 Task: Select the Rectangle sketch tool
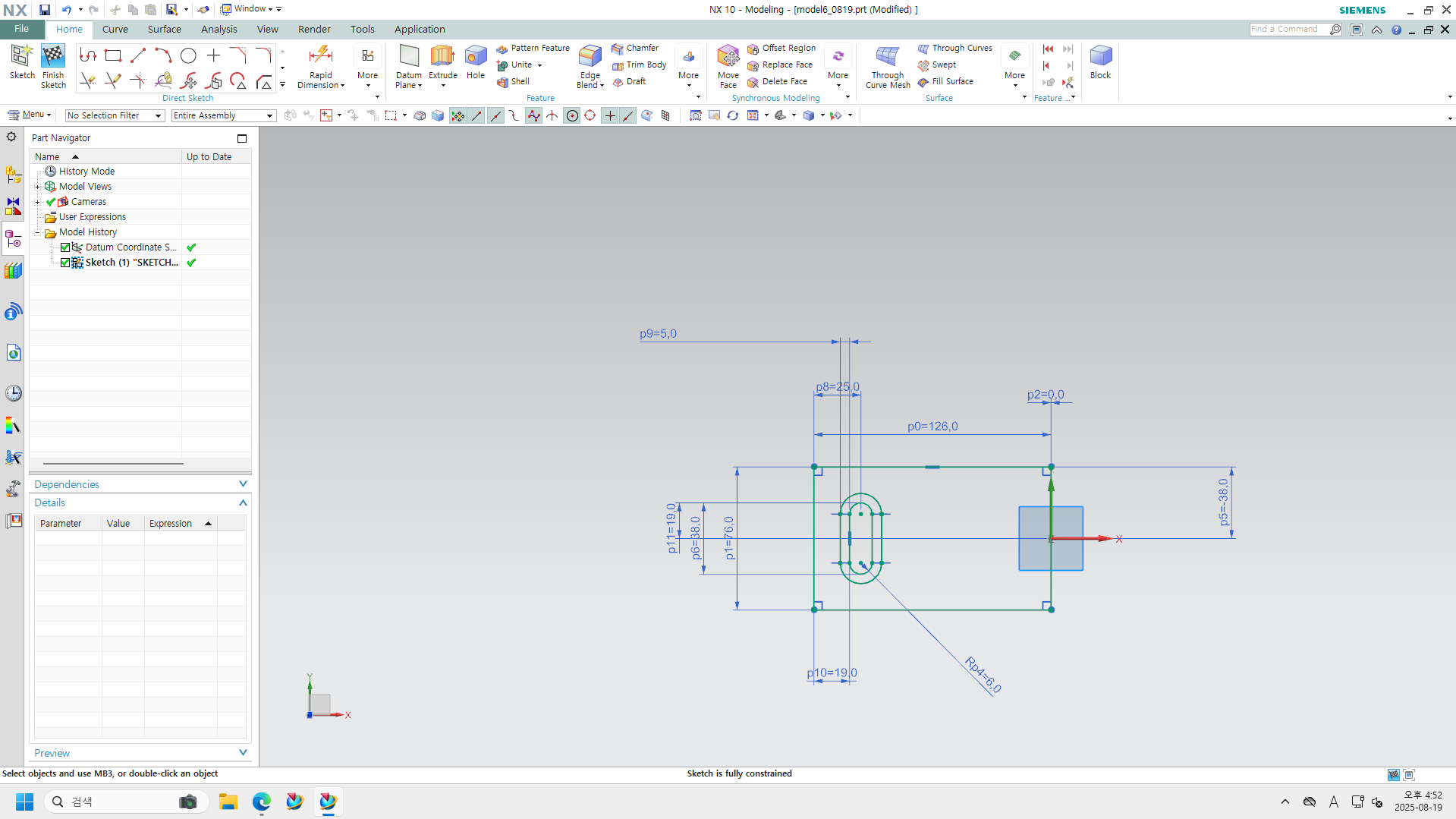(x=113, y=55)
